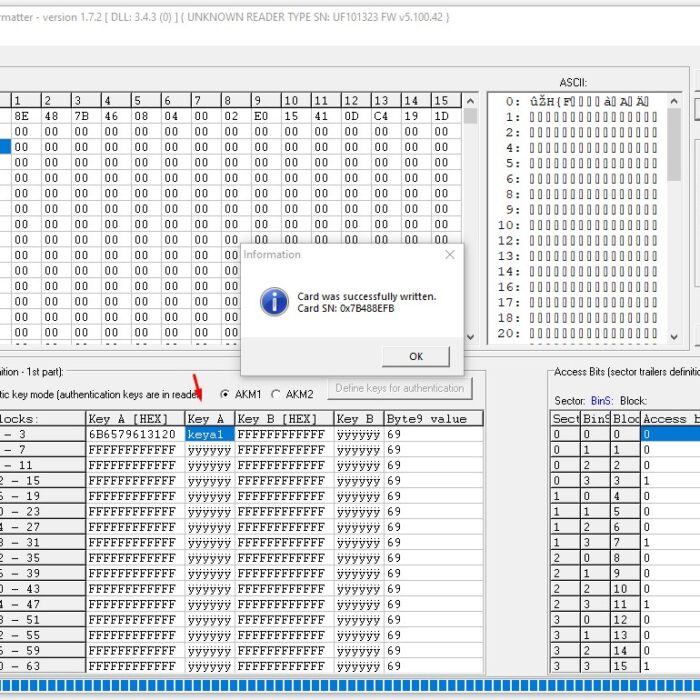Click the ASCII panel scrollbar thumb
Image resolution: width=700 pixels, height=700 pixels.
[674, 144]
